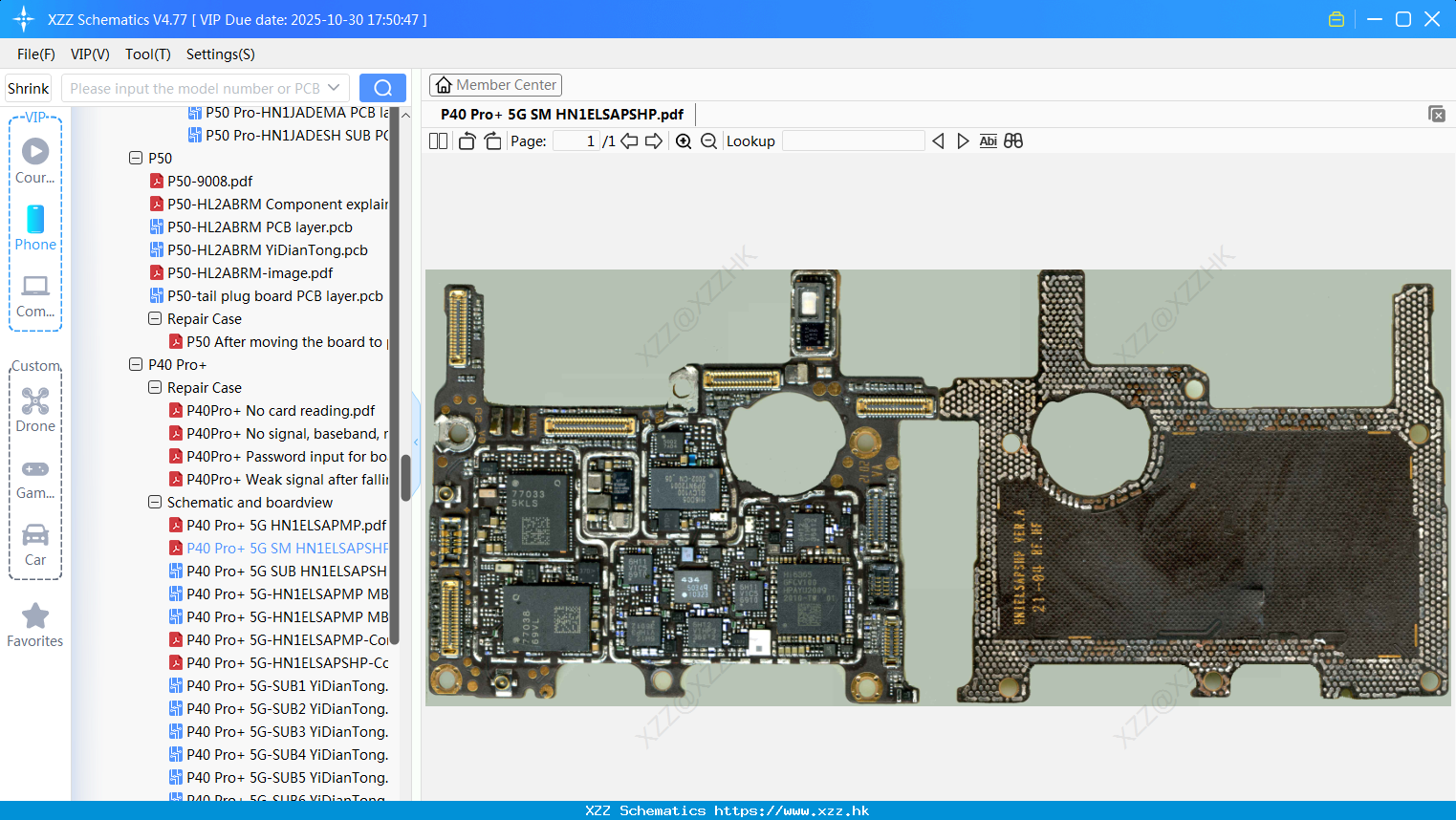Select the Phone category
Screen dimensions: 1456x820
pyautogui.click(x=35, y=228)
